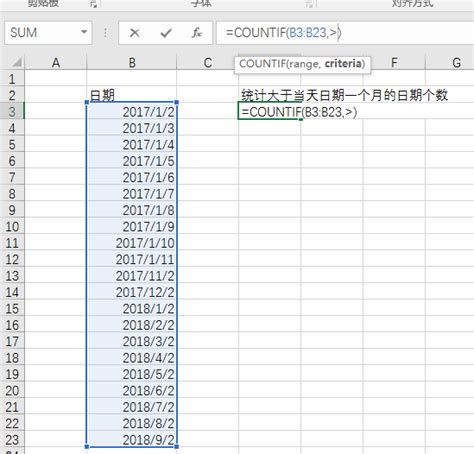Click inside the formula bar text
The width and height of the screenshot is (474, 454).
click(x=283, y=33)
